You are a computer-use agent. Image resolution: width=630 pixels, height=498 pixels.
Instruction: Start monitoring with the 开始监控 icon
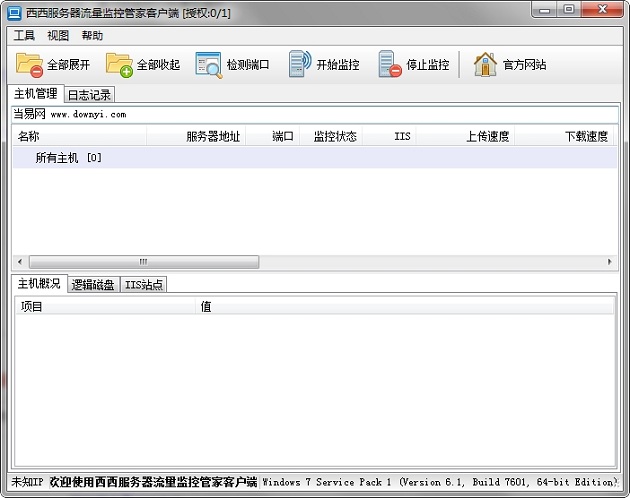(x=299, y=65)
